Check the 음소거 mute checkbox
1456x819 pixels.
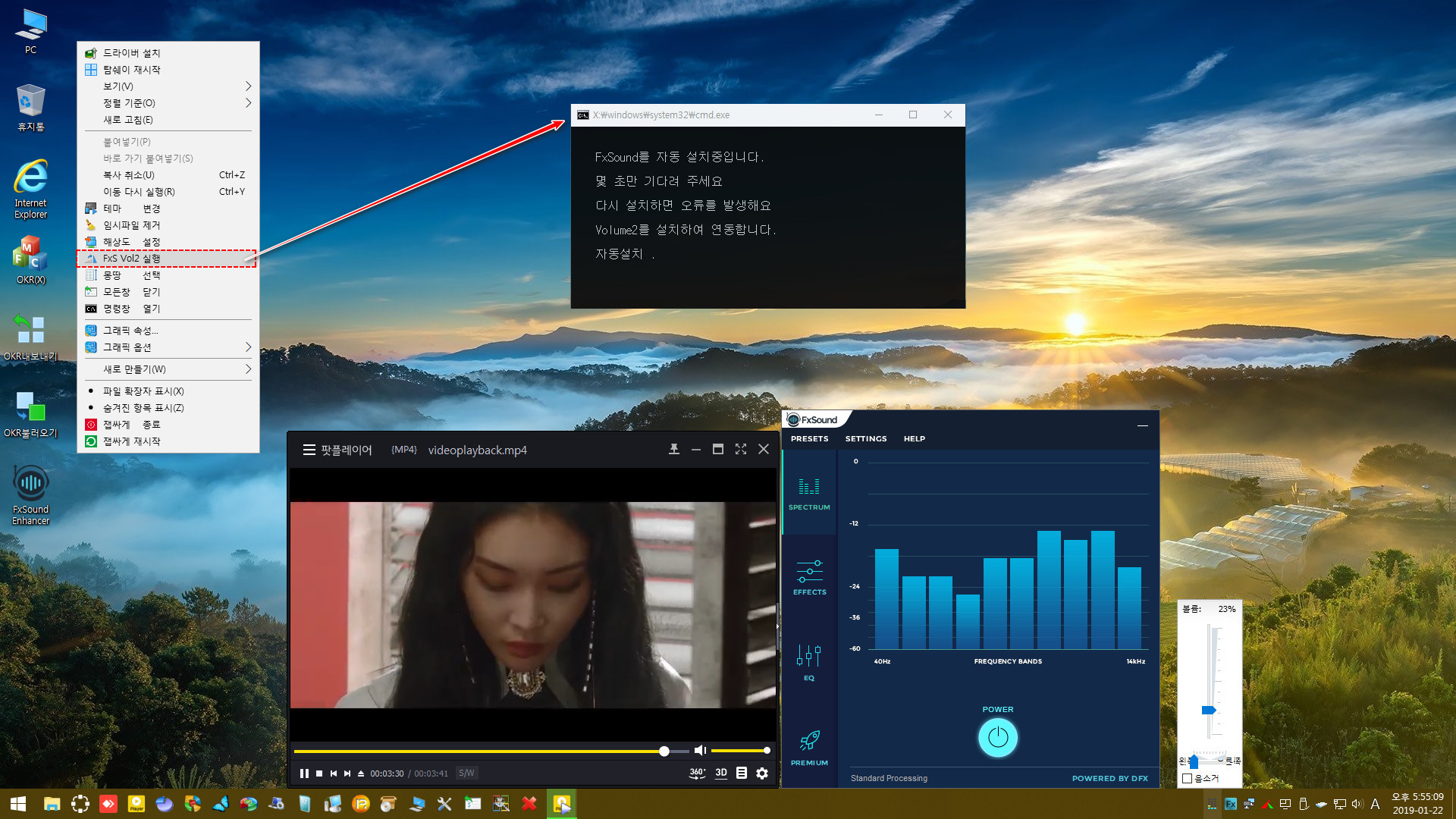coord(1188,778)
